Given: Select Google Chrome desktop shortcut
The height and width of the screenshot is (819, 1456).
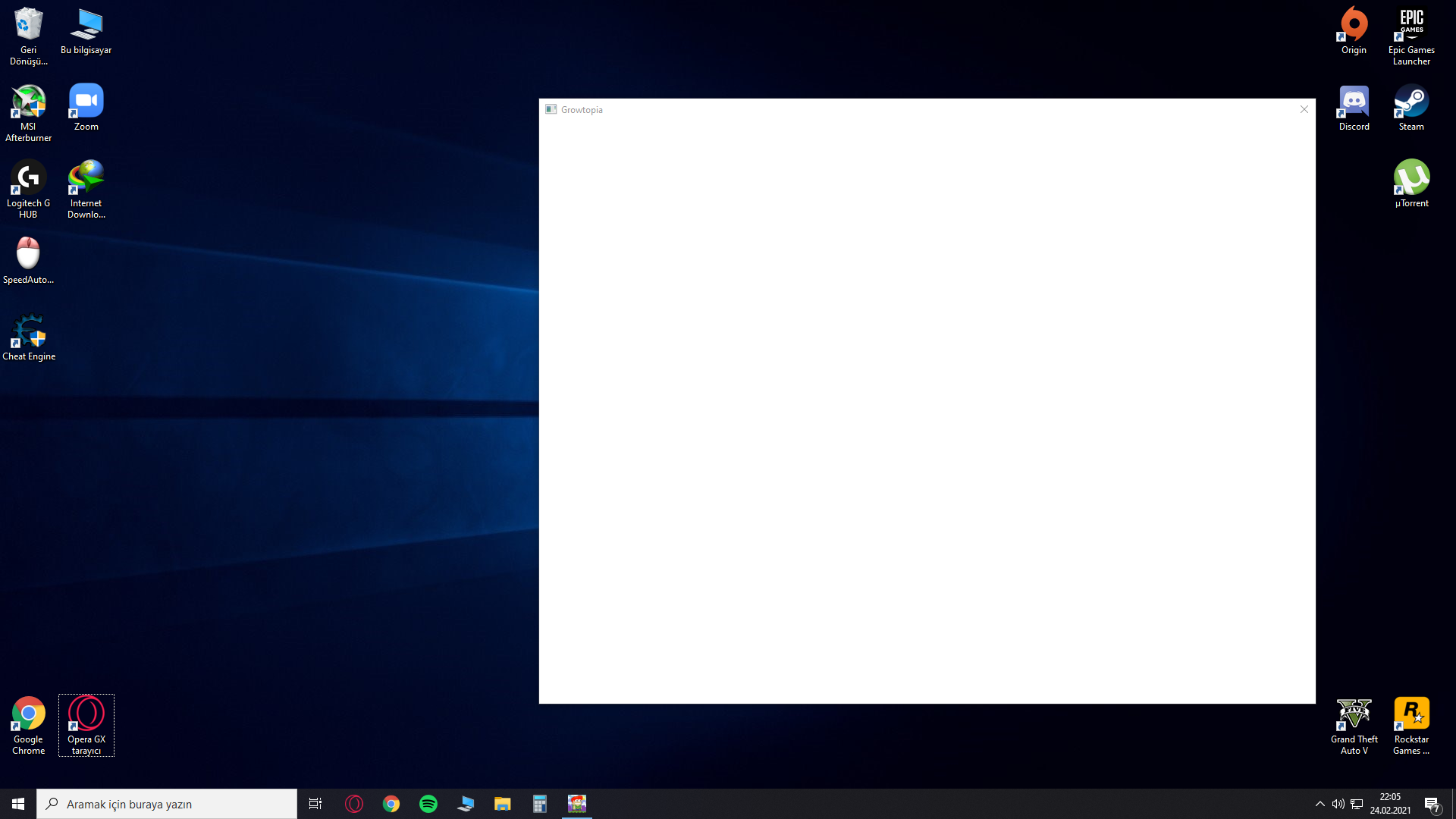Looking at the screenshot, I should click(28, 726).
